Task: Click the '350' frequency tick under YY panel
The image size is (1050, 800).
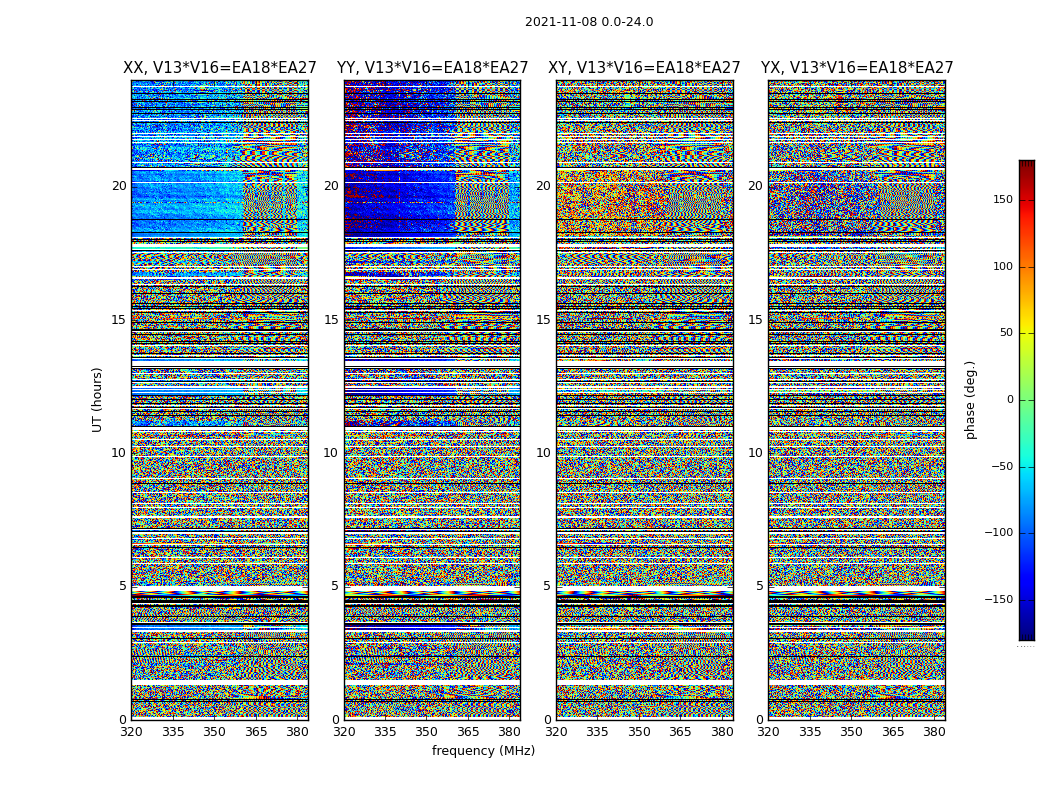Action: pos(427,732)
